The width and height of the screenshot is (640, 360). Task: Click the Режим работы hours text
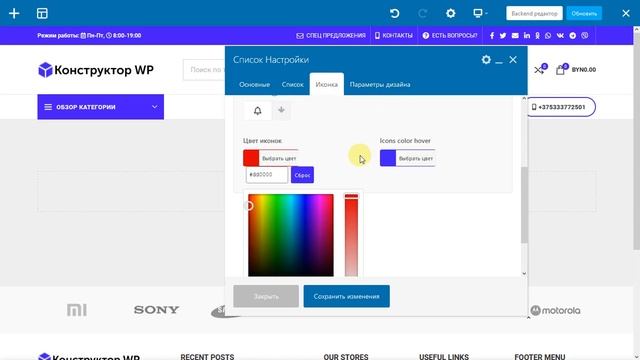(89, 36)
